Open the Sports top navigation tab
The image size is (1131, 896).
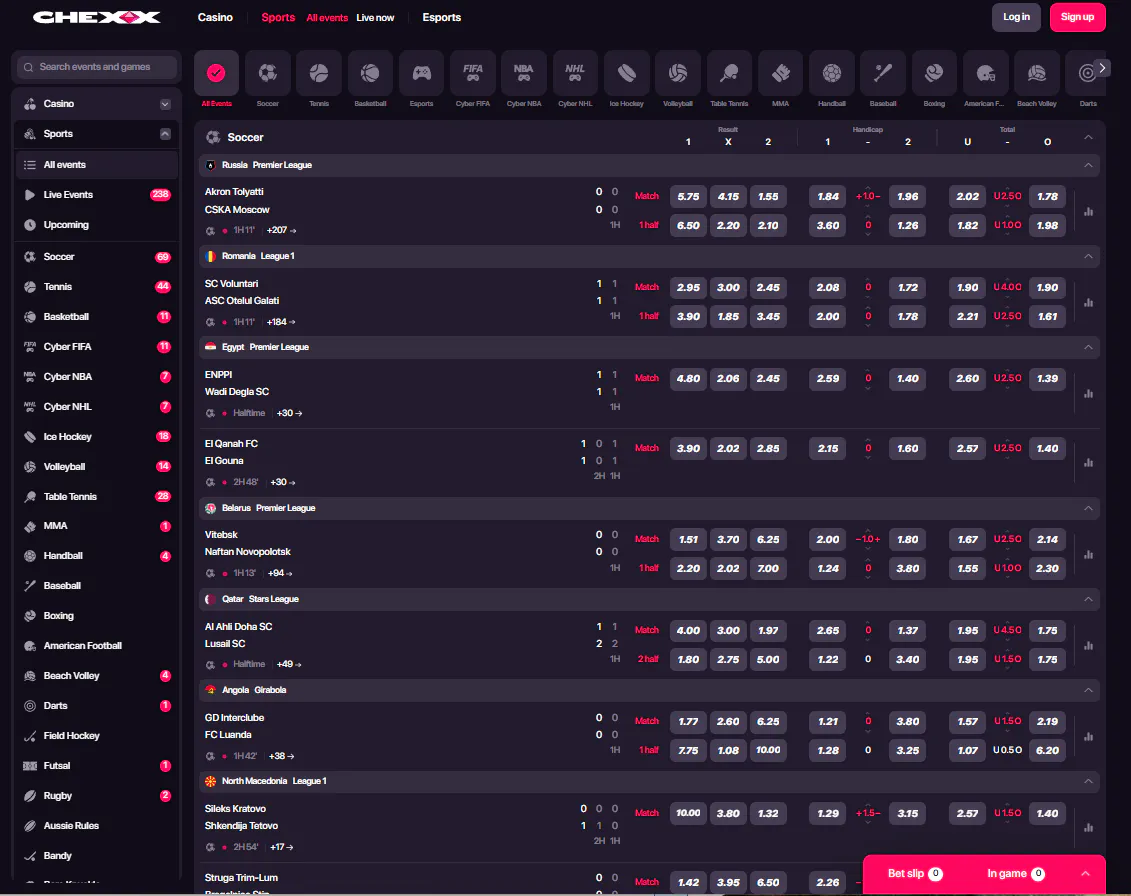(278, 17)
